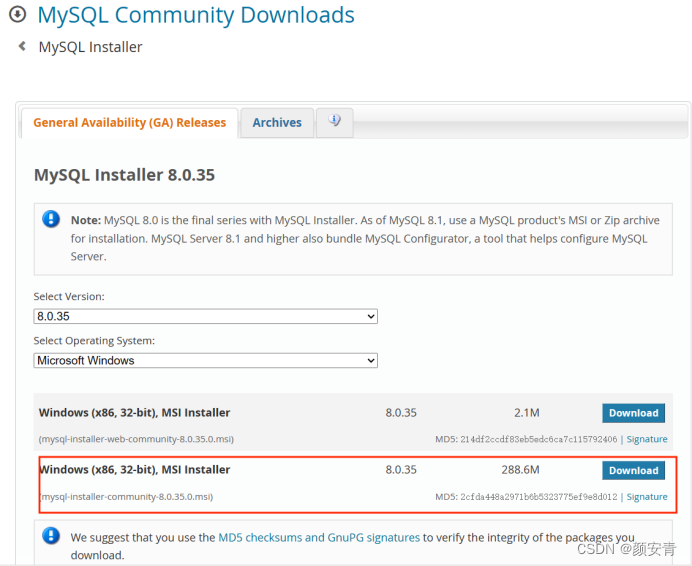
Task: Download the 288.6M community MSI installer
Action: pos(633,471)
